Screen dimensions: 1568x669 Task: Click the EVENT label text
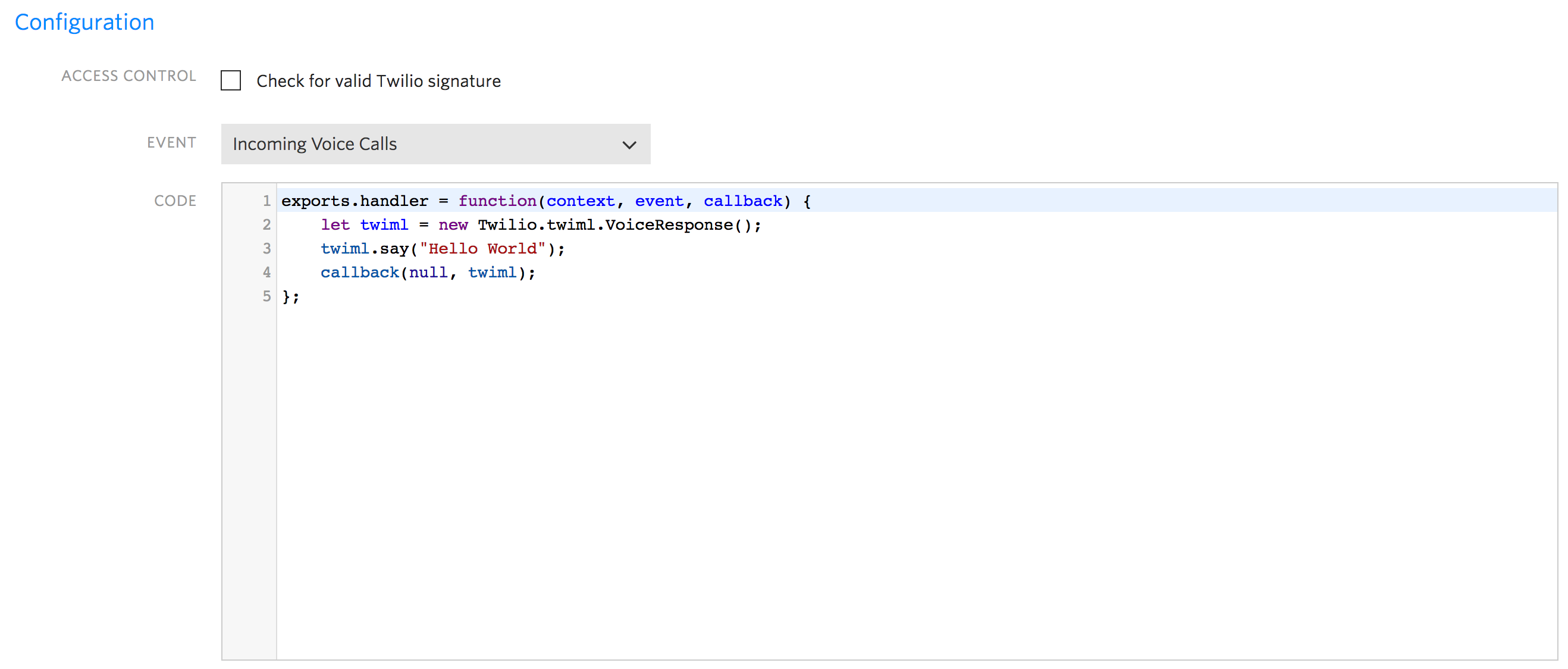[x=175, y=143]
